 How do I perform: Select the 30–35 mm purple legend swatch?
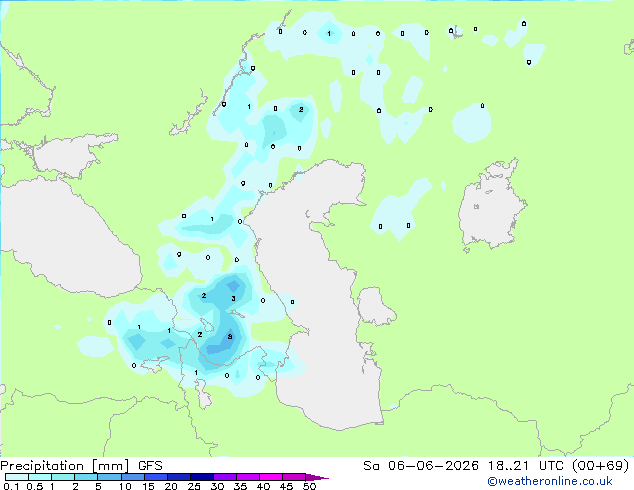224,477
